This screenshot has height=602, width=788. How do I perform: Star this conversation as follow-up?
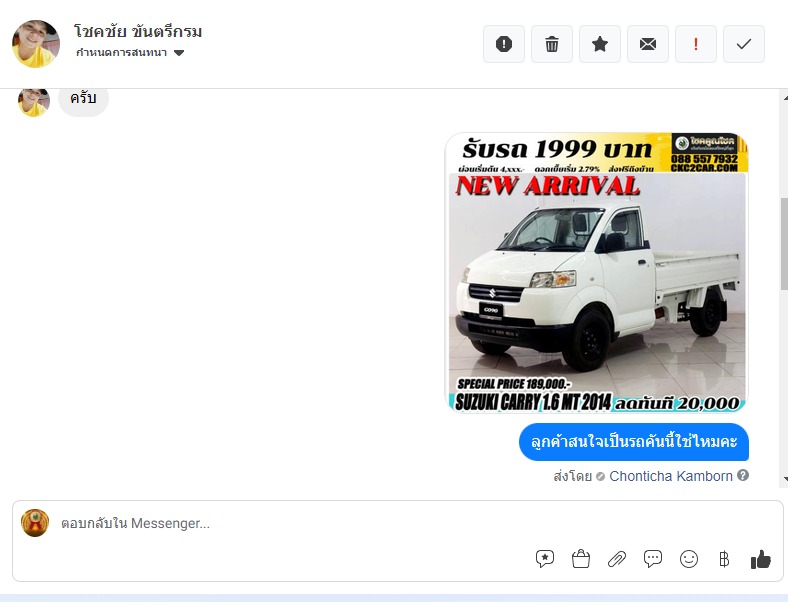pos(600,44)
